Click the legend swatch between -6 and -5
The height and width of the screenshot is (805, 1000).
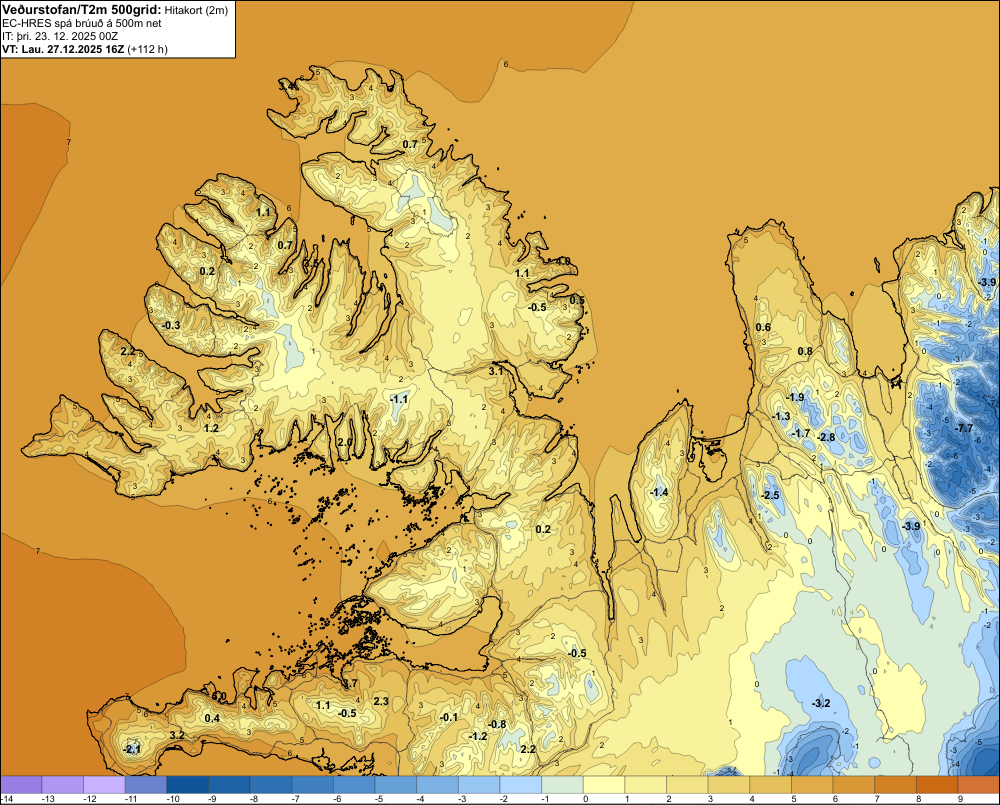(x=354, y=785)
